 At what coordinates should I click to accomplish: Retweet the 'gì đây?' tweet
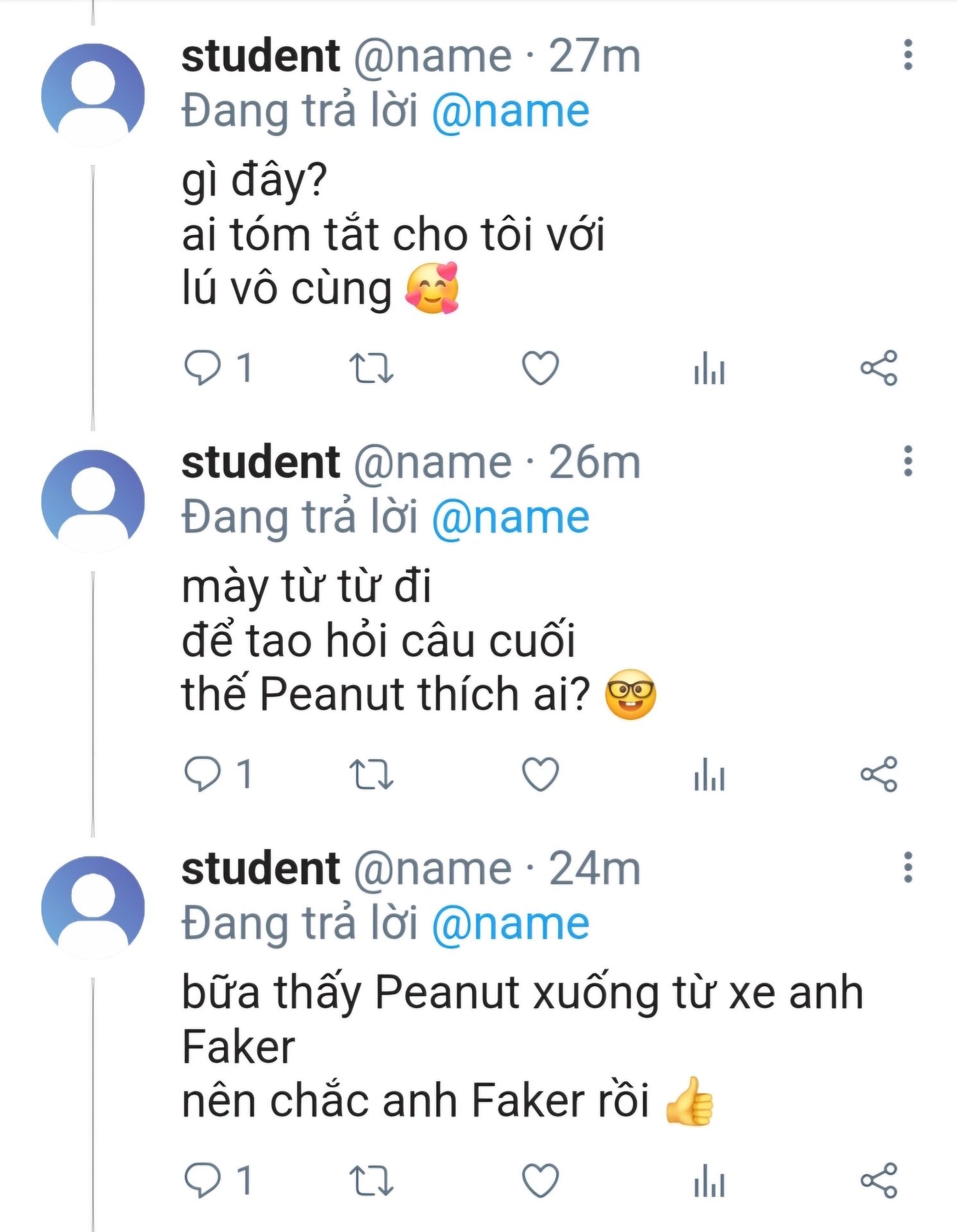click(371, 368)
